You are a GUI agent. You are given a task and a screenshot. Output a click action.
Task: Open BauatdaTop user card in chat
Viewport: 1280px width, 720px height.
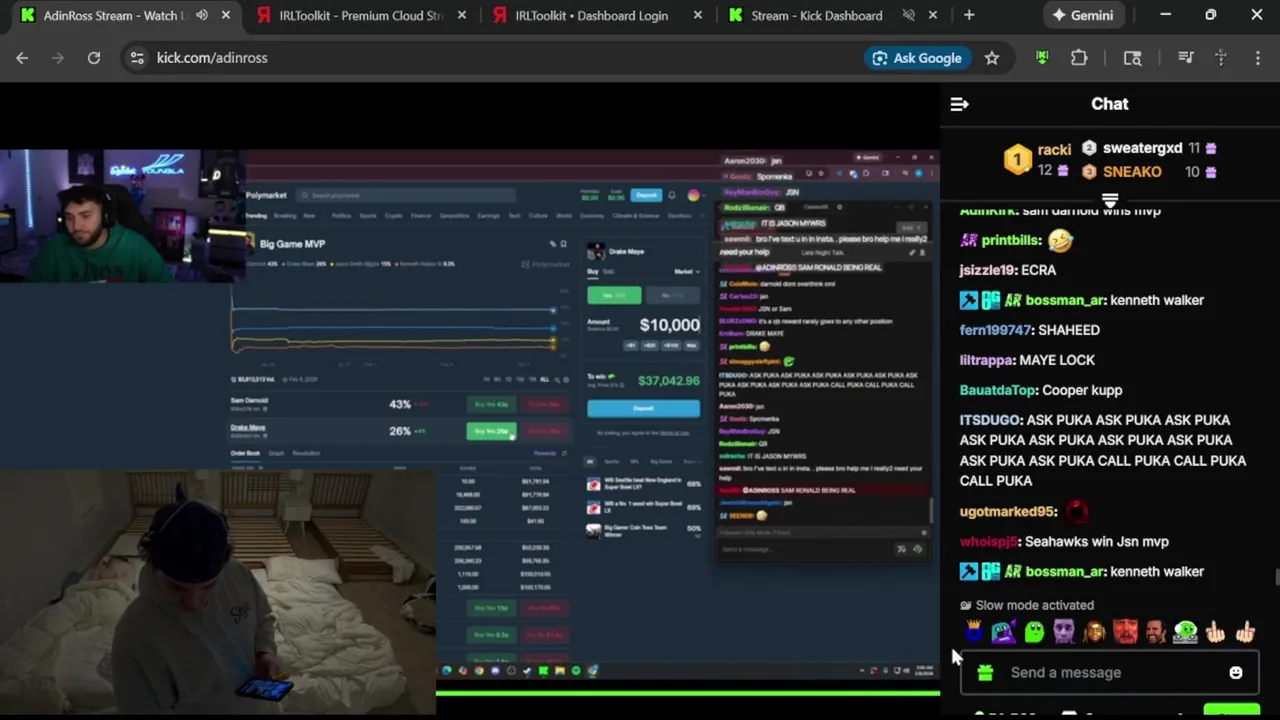click(x=998, y=390)
